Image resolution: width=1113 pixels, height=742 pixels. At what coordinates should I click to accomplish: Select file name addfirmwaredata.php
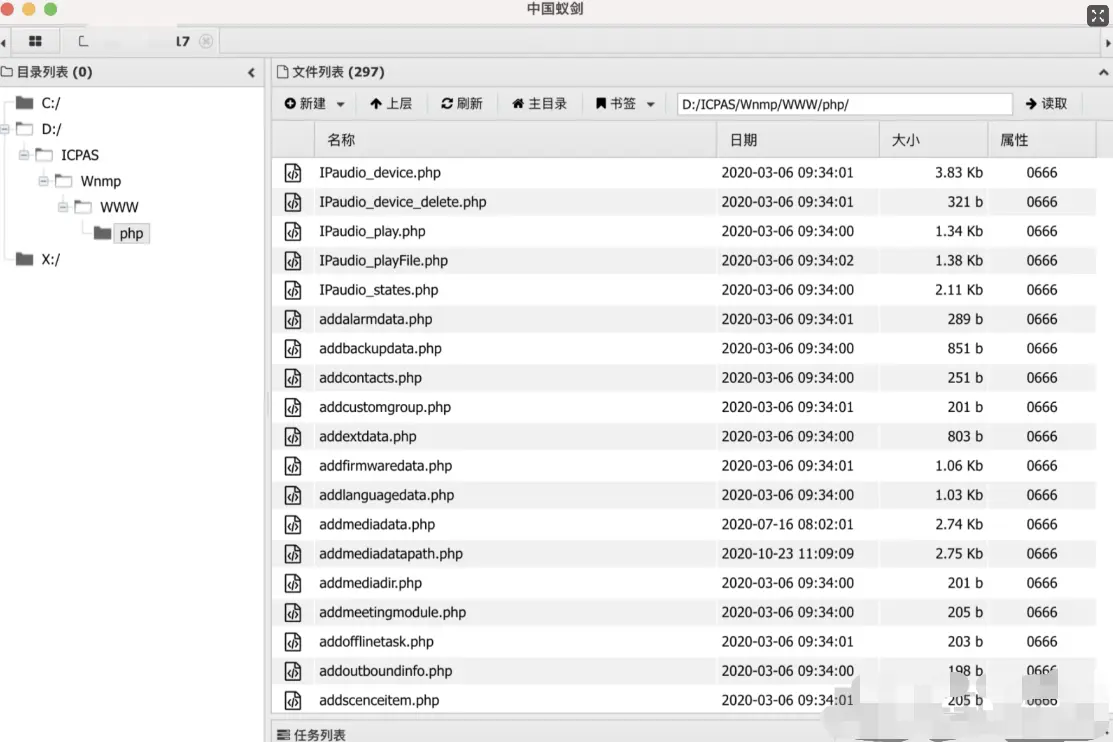(x=385, y=466)
